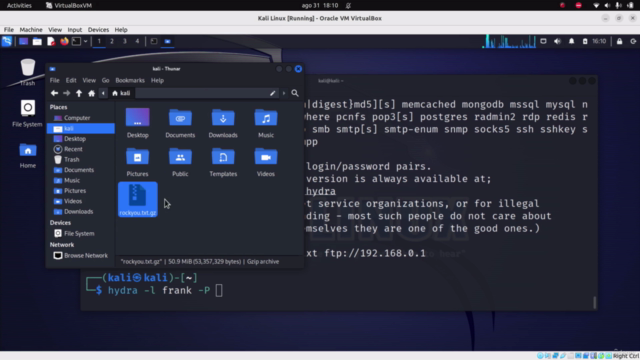Select File System under Devices
The height and width of the screenshot is (360, 640).
(x=81, y=233)
